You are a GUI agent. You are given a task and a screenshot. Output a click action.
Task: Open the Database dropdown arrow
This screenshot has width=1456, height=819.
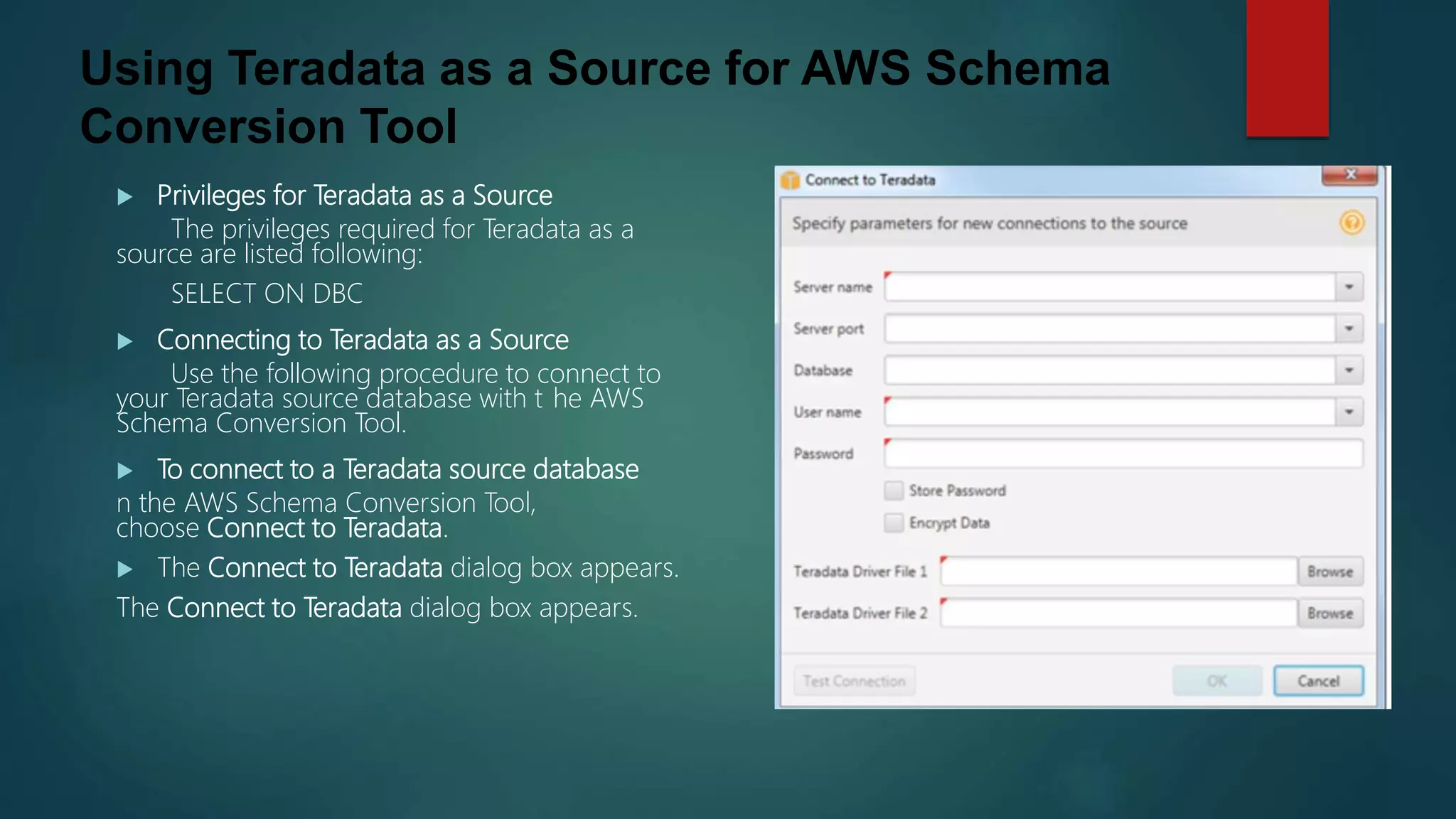pyautogui.click(x=1349, y=370)
